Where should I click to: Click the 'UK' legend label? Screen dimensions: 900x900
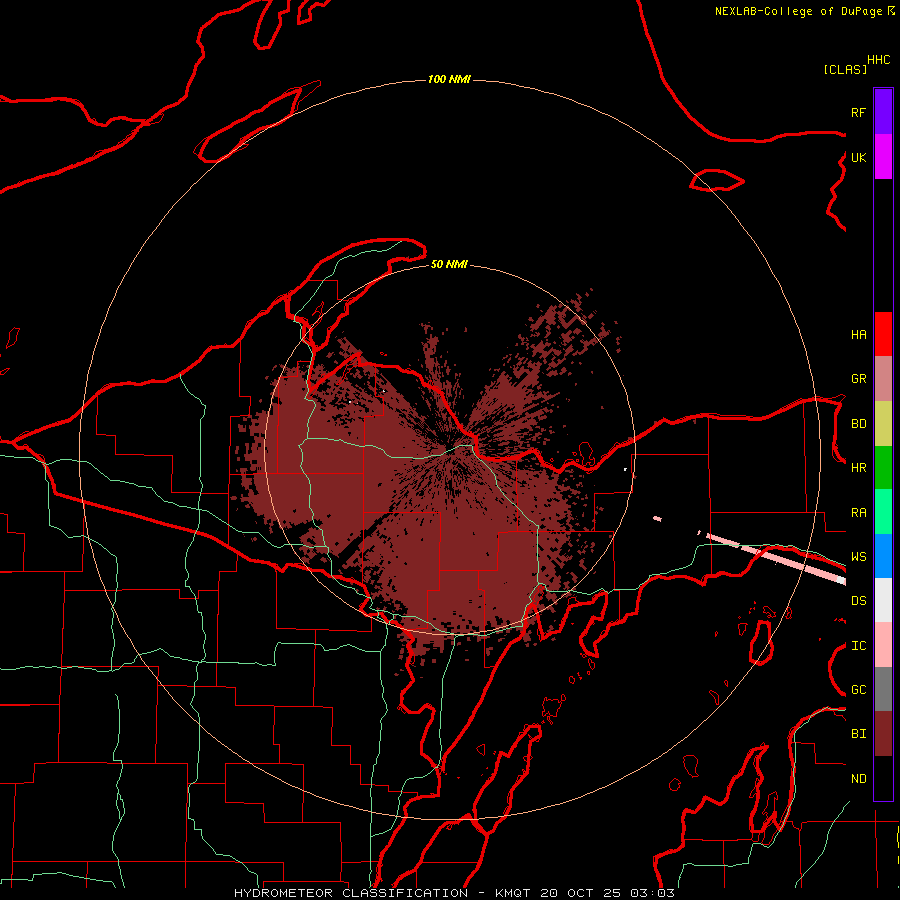click(x=858, y=157)
